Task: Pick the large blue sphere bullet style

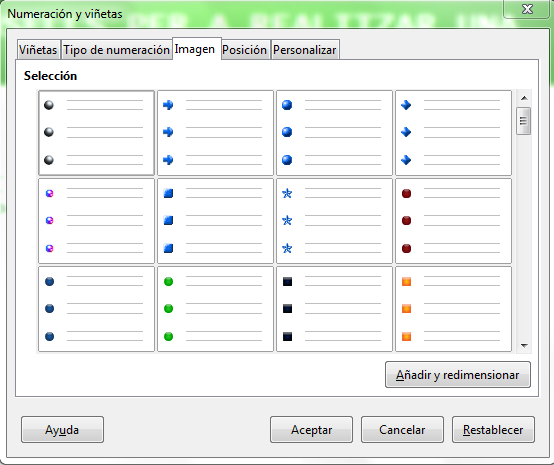Action: [x=334, y=133]
